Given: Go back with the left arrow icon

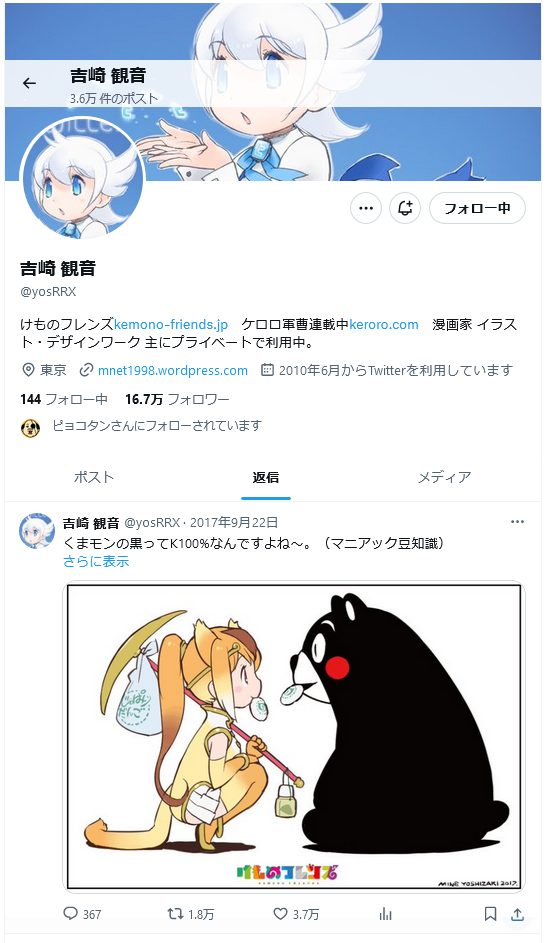Looking at the screenshot, I should point(29,83).
